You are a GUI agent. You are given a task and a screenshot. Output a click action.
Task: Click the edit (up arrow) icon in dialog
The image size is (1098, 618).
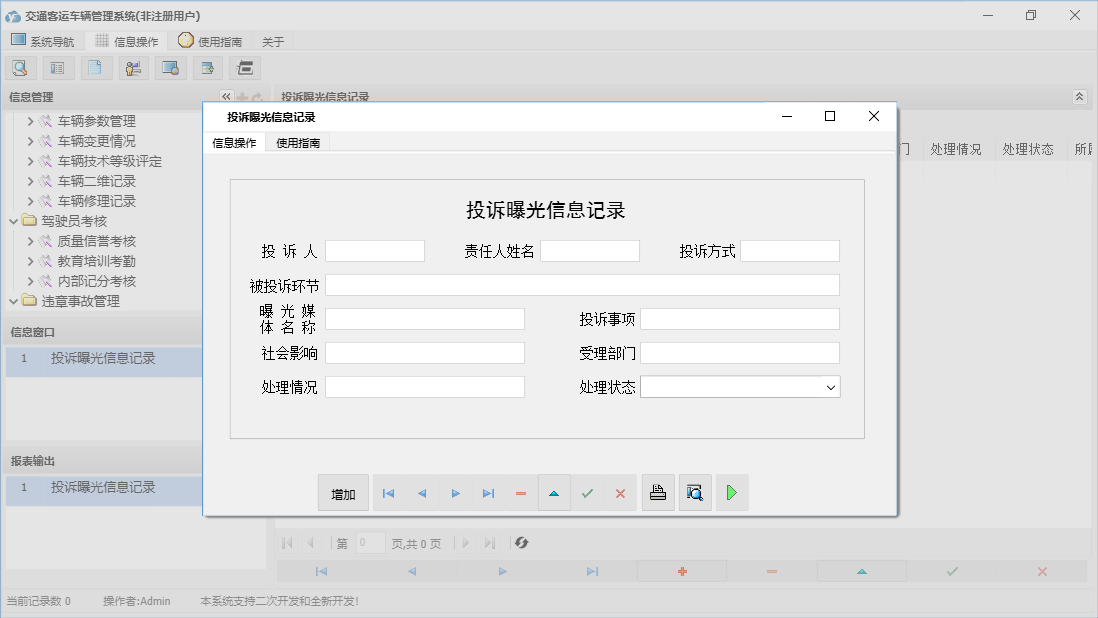pyautogui.click(x=554, y=492)
